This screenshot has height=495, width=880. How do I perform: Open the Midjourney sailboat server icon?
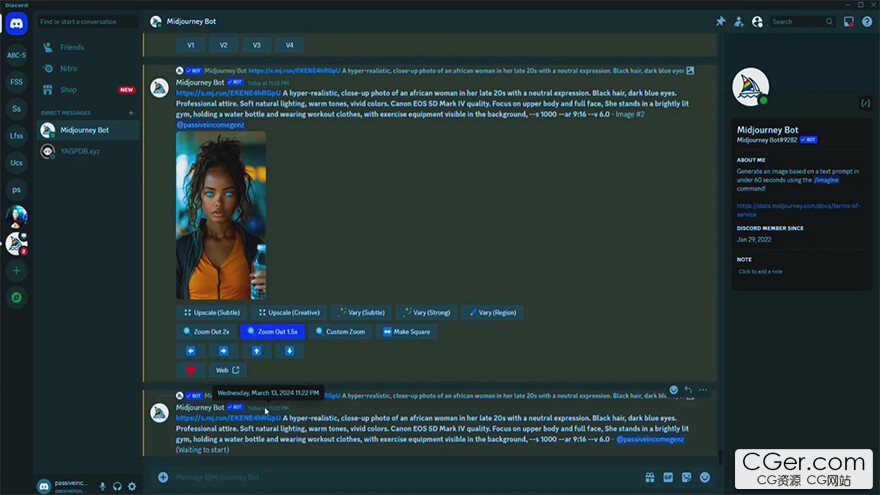click(16, 244)
